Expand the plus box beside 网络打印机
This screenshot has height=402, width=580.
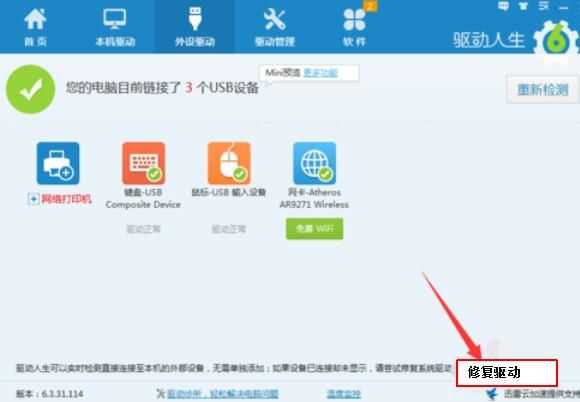33,199
